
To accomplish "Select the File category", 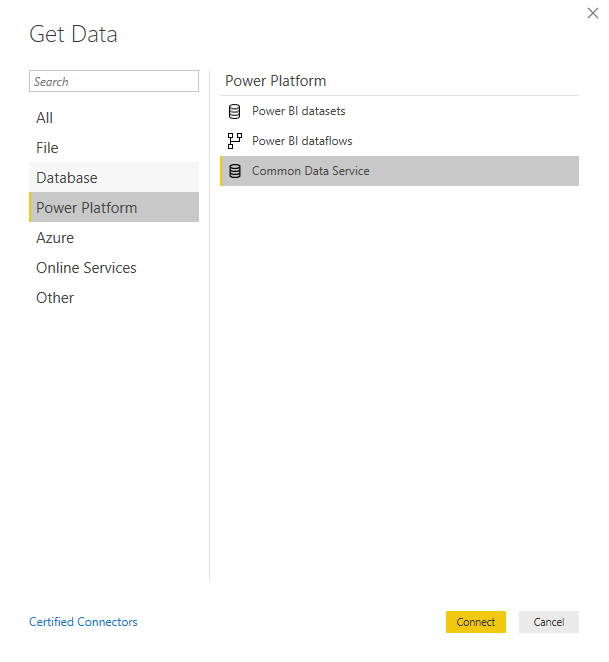I will tap(114, 147).
